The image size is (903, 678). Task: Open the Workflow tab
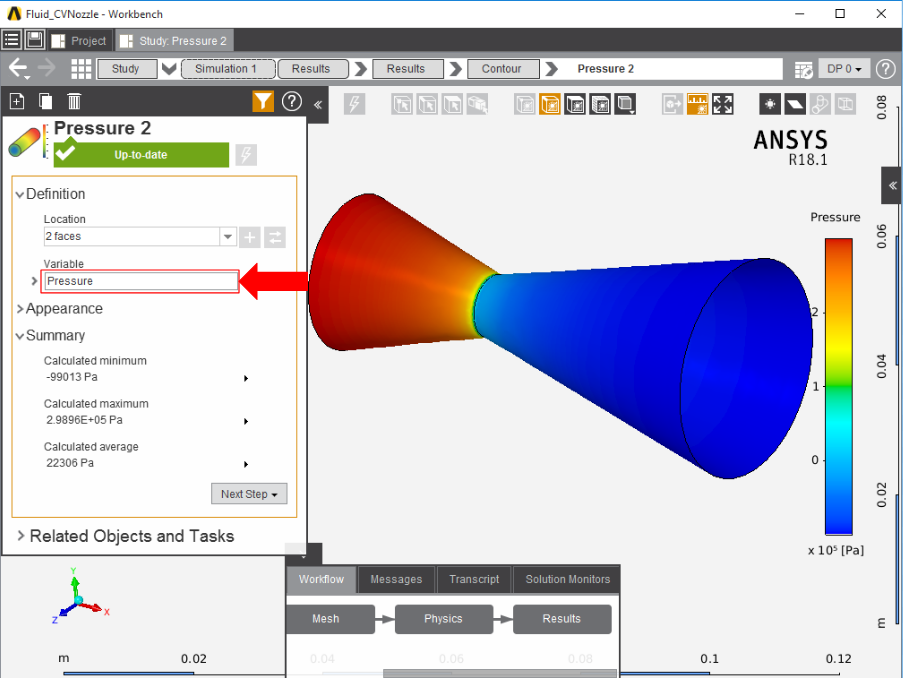(321, 579)
